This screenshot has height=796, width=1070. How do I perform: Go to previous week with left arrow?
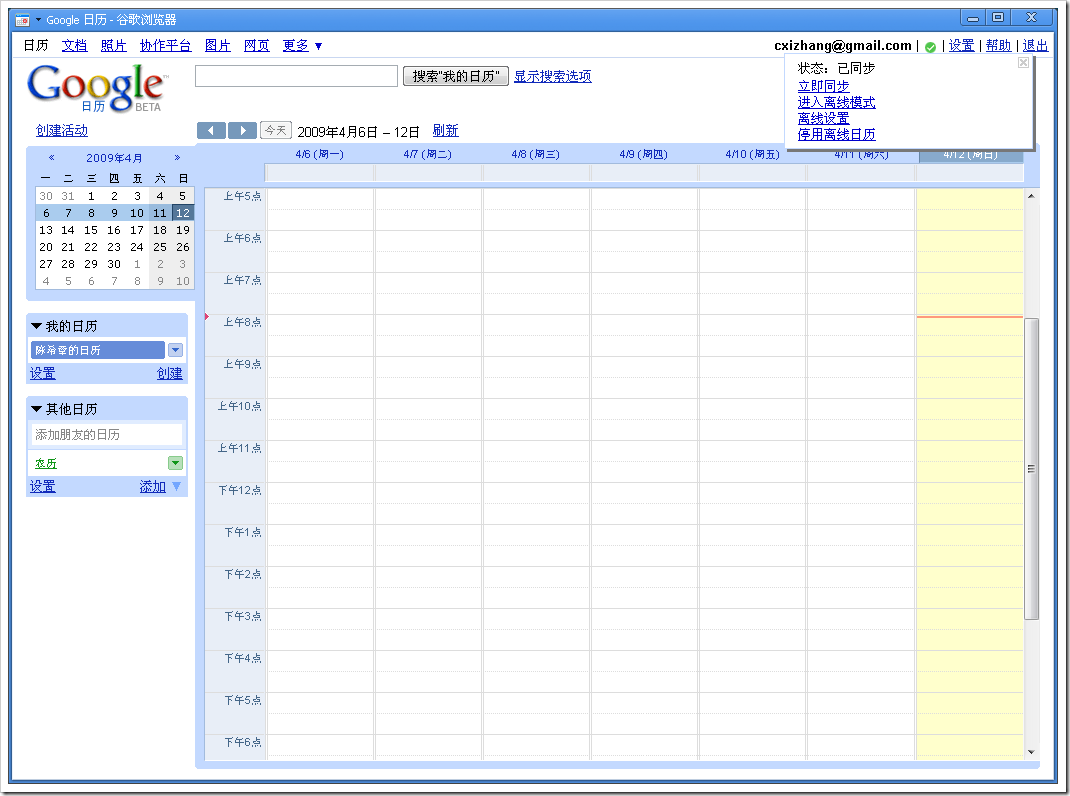212,130
